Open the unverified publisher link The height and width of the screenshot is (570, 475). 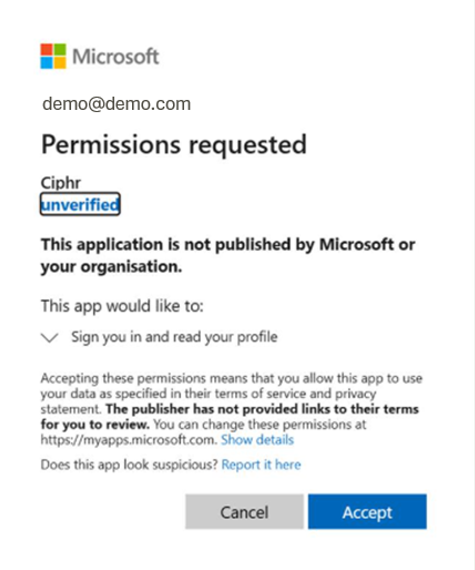pos(80,205)
